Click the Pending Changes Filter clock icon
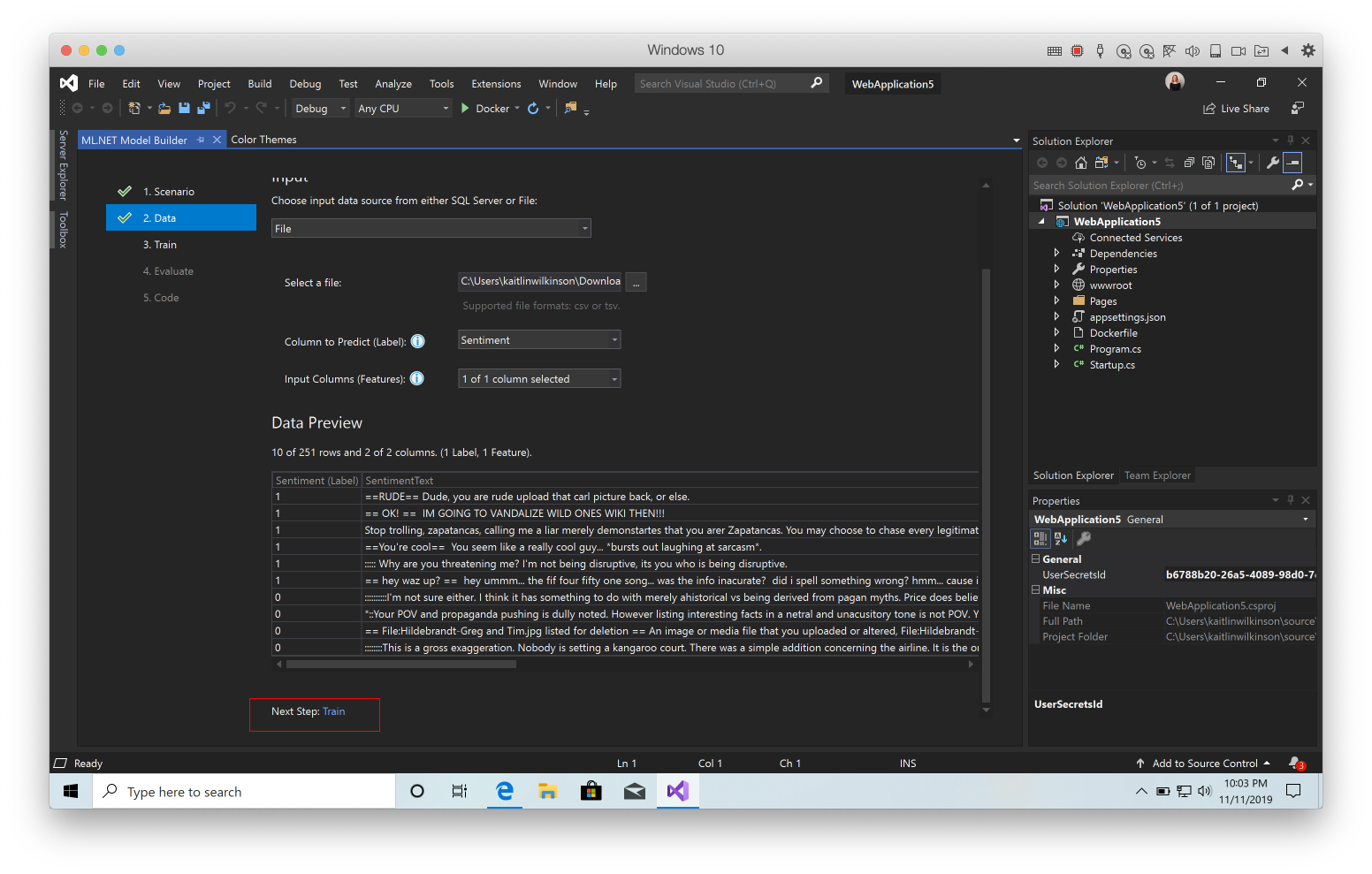 point(1140,163)
